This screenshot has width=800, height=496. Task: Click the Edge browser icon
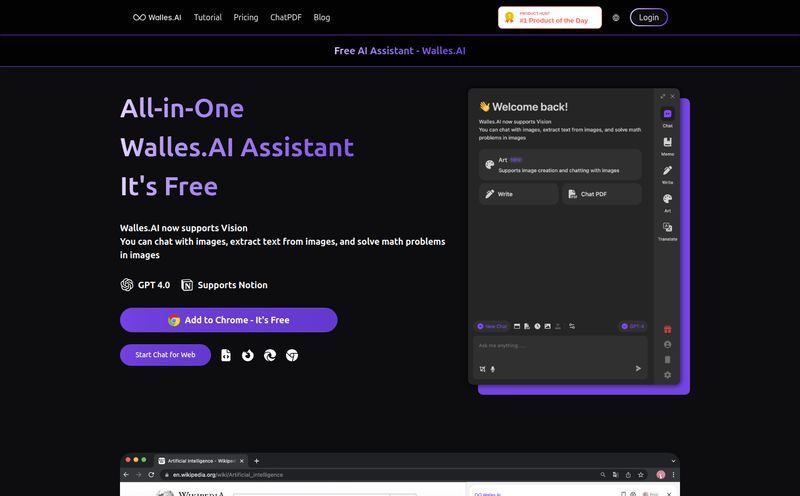pyautogui.click(x=270, y=355)
